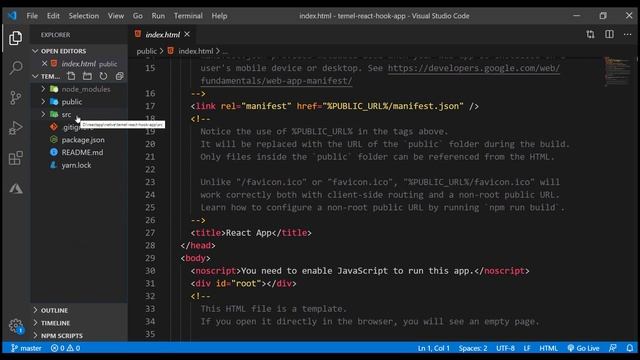
Task: Open the Edit menu
Action: [53, 16]
